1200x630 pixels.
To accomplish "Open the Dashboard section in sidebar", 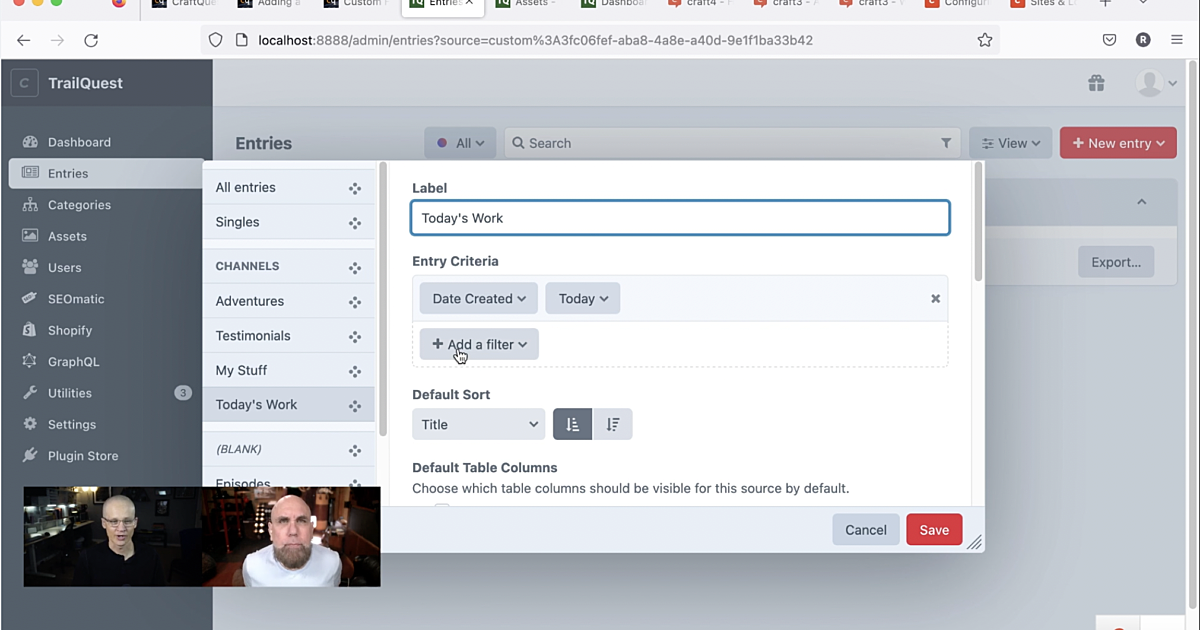I will [79, 141].
